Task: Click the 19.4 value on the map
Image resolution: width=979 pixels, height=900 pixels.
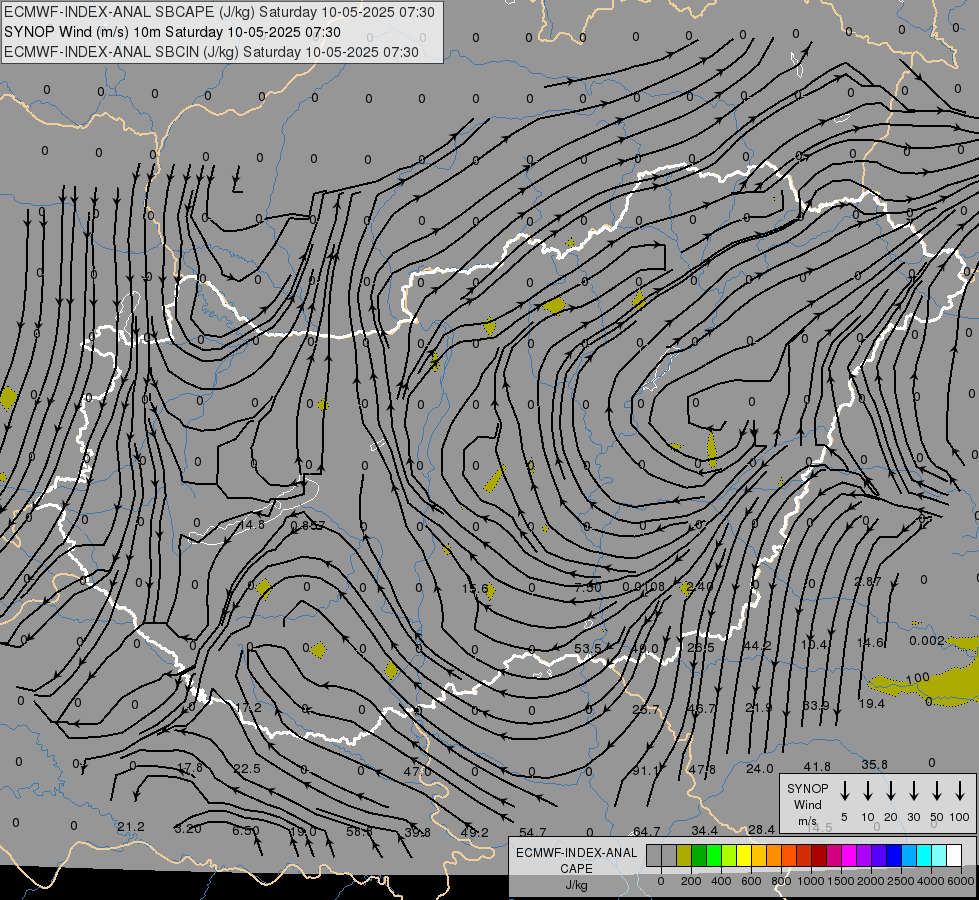Action: point(872,704)
